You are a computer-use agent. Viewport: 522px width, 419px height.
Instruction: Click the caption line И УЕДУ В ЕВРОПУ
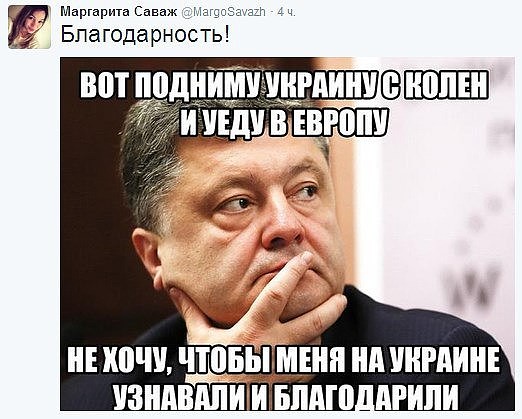(284, 122)
